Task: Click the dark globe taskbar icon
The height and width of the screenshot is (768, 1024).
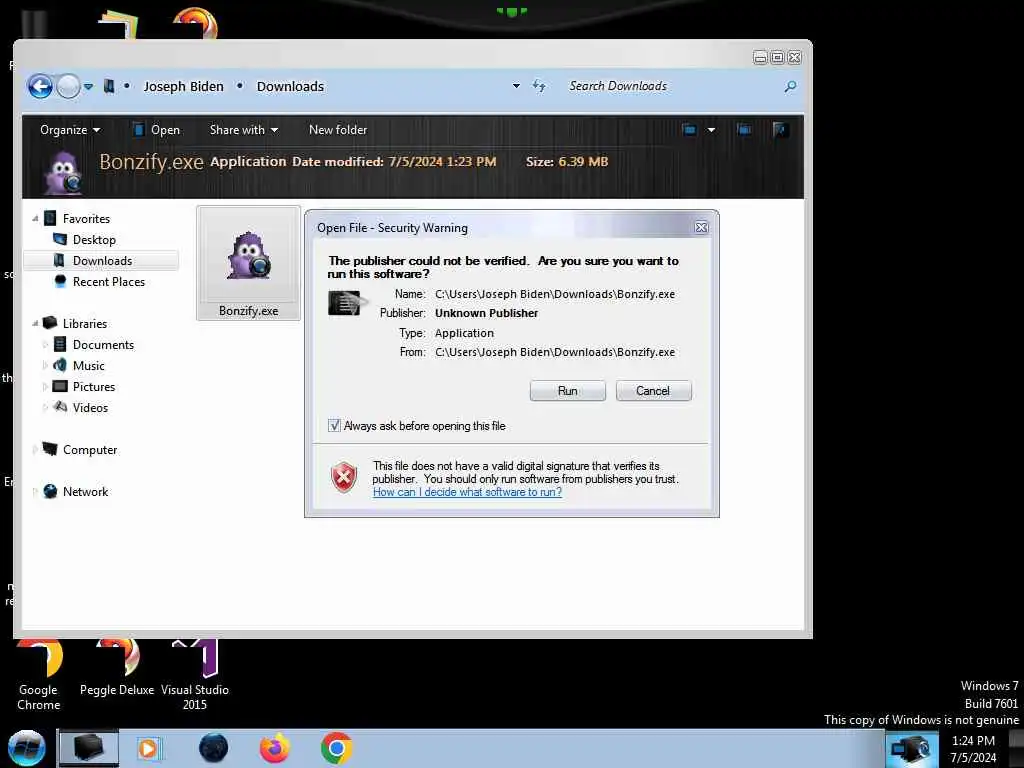Action: click(x=213, y=748)
